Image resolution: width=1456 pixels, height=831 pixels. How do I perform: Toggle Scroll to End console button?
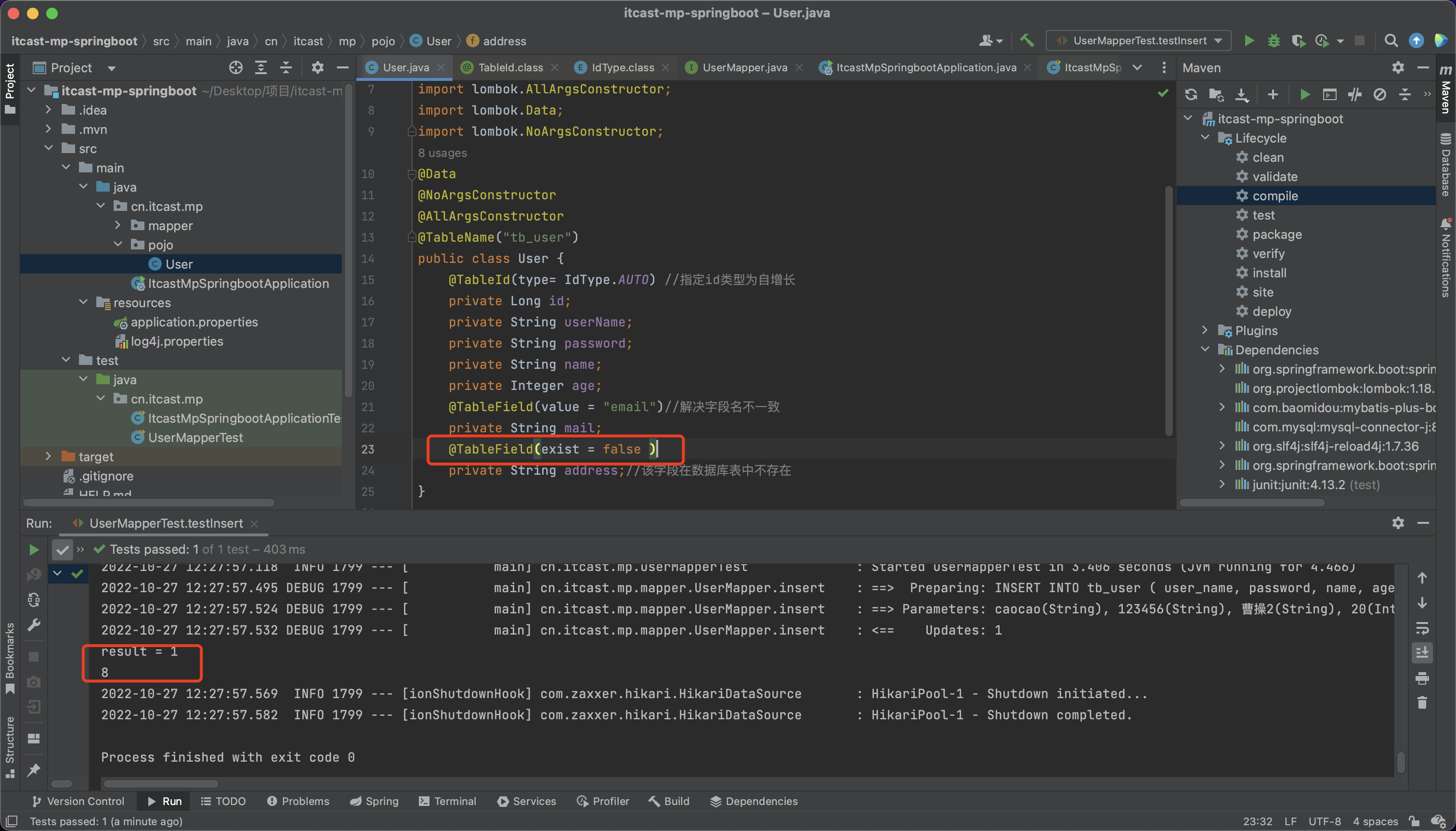pos(1422,653)
